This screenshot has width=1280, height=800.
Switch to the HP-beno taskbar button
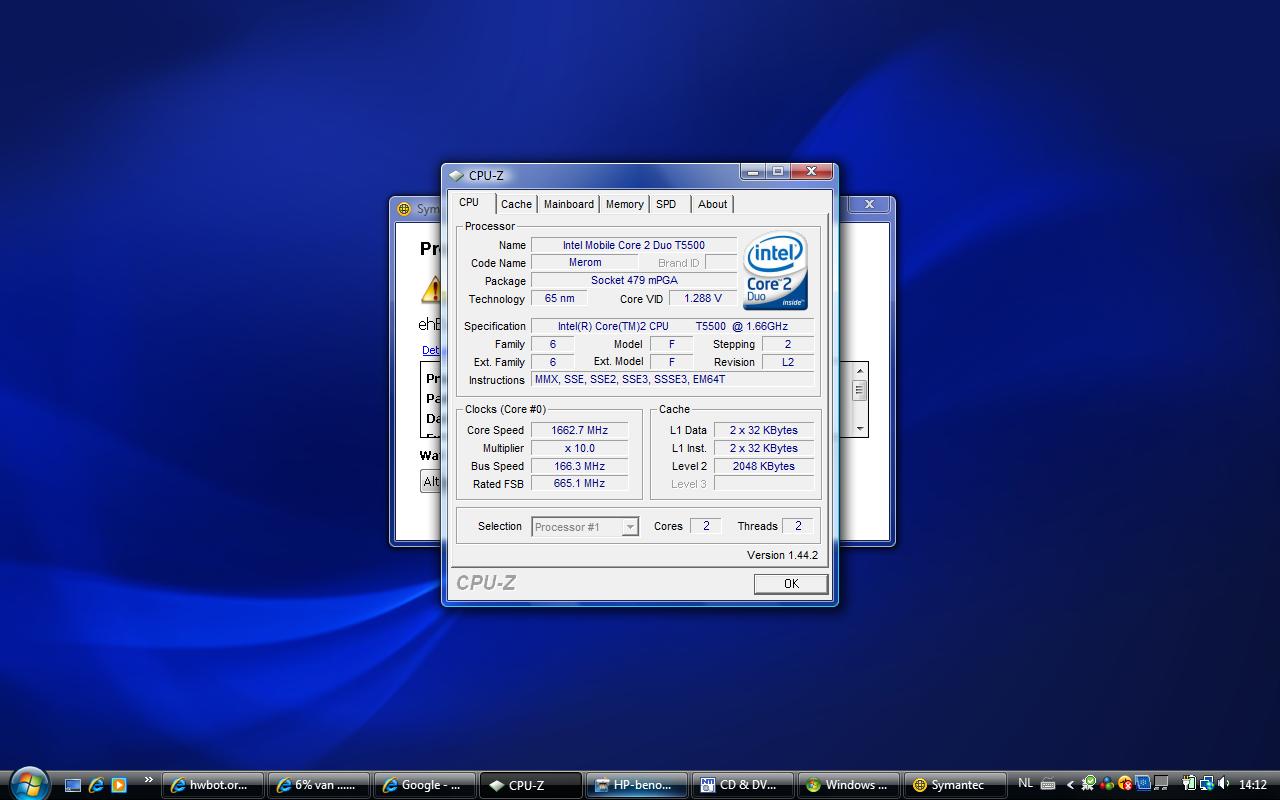[637, 785]
